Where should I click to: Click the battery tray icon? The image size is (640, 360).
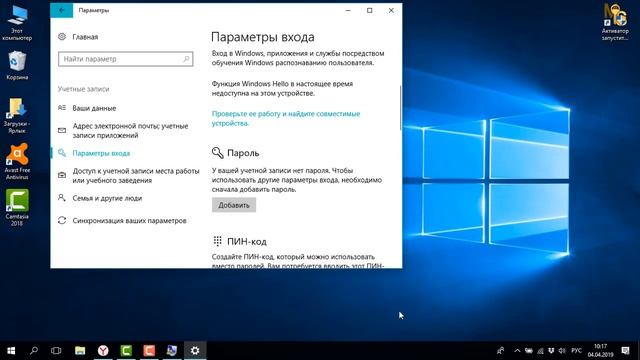pos(529,351)
